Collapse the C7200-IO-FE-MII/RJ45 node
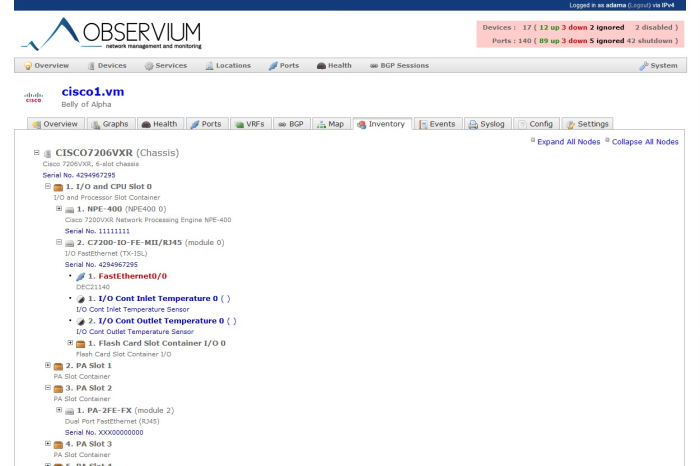The image size is (700, 466). point(59,242)
